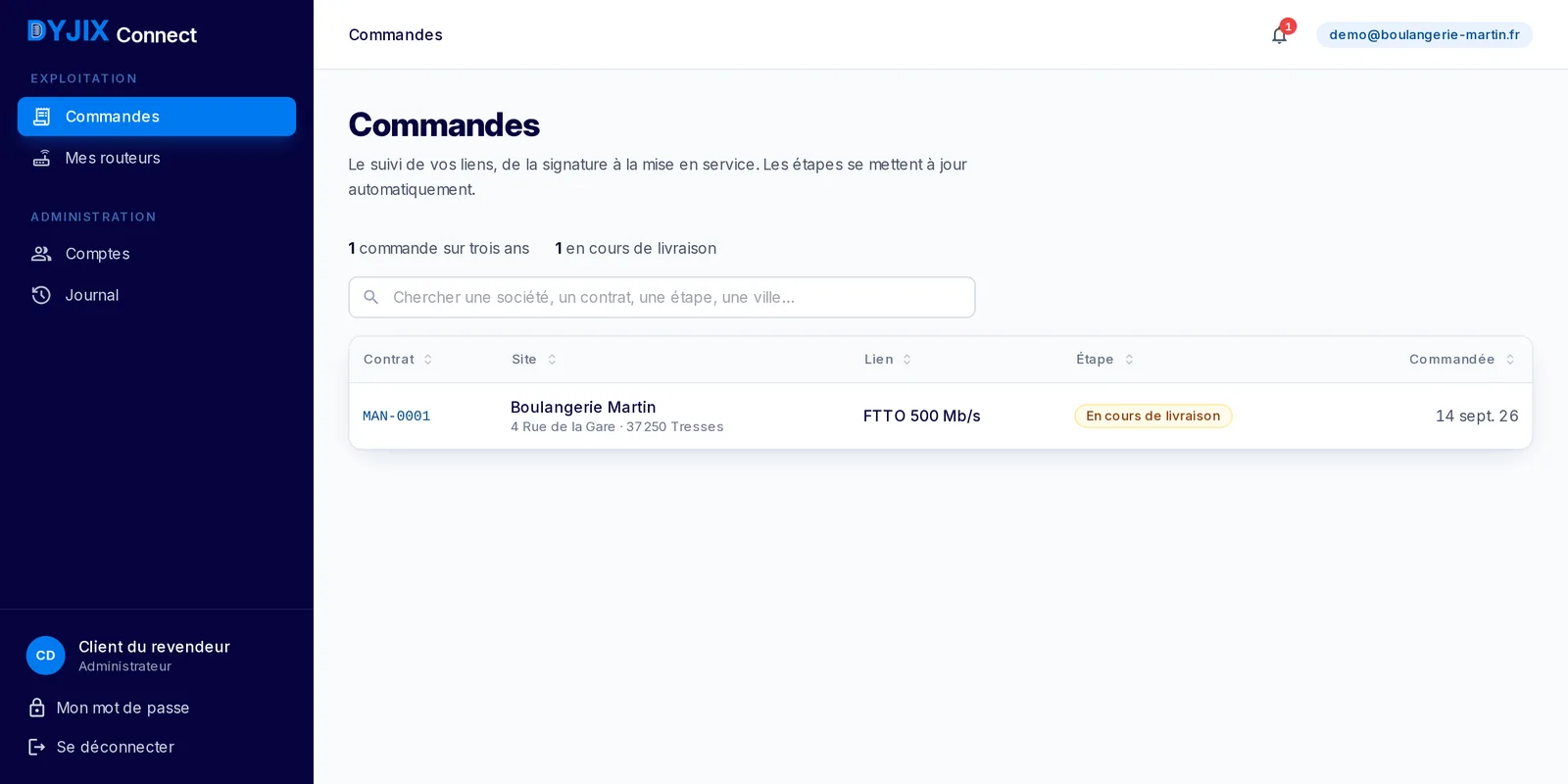The width and height of the screenshot is (1568, 784).
Task: Sort by Lien column arrows
Action: (907, 360)
